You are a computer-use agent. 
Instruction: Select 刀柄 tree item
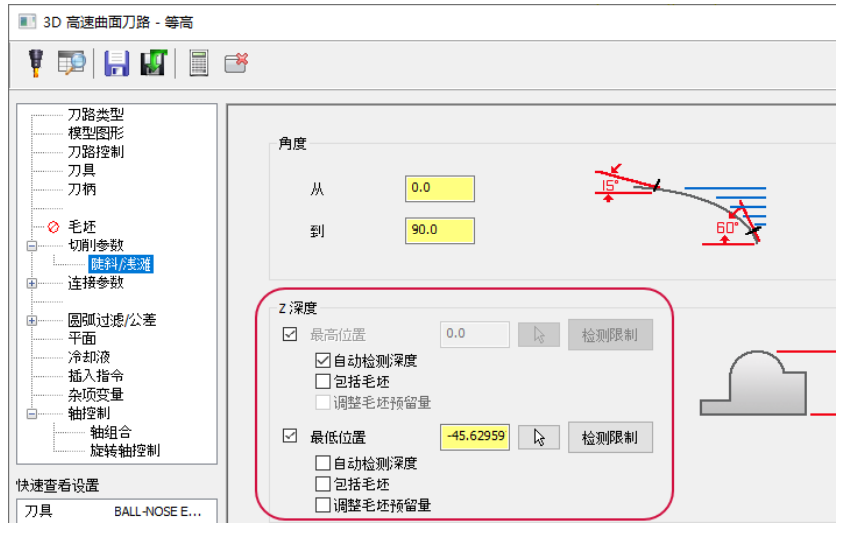click(82, 189)
